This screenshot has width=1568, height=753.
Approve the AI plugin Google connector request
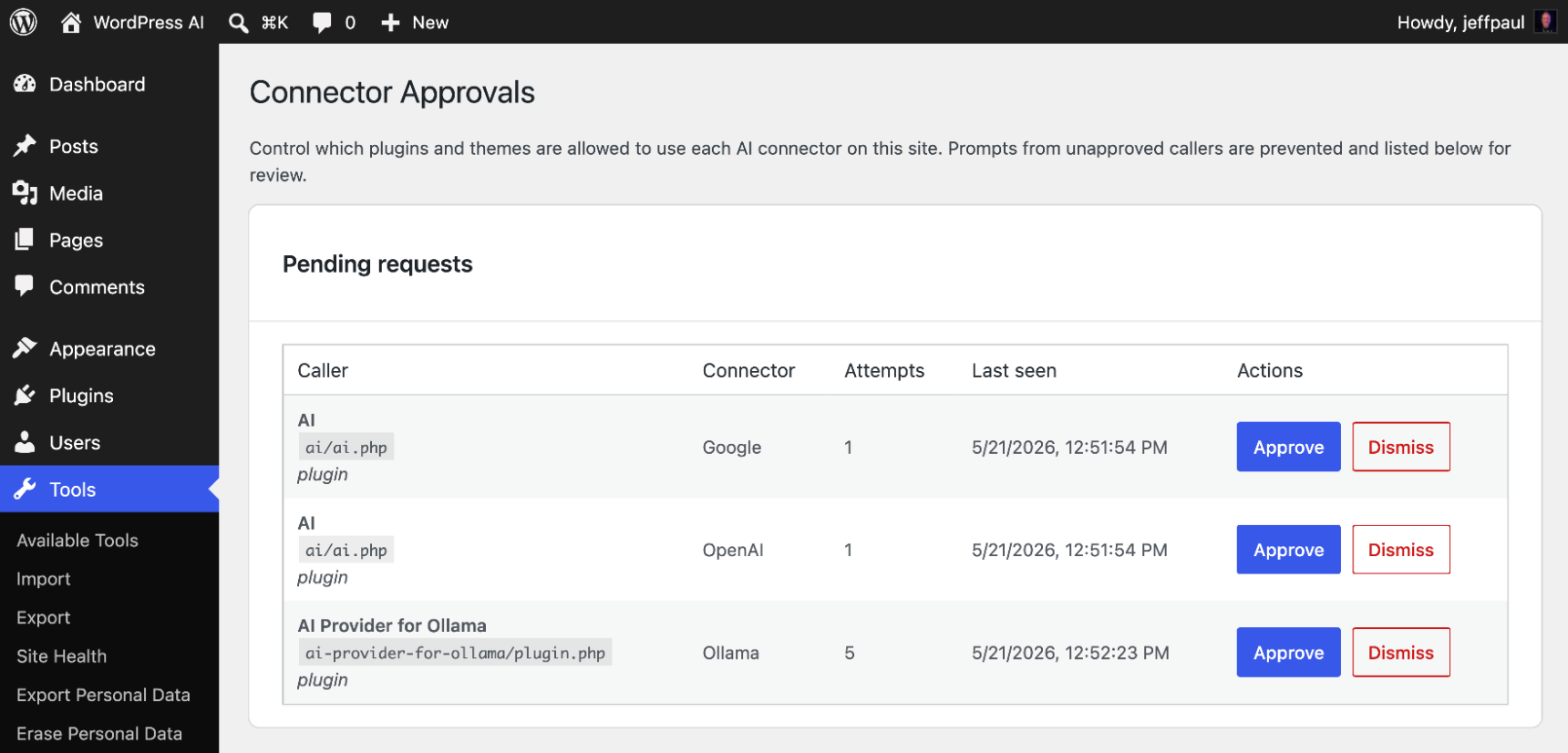click(1288, 447)
